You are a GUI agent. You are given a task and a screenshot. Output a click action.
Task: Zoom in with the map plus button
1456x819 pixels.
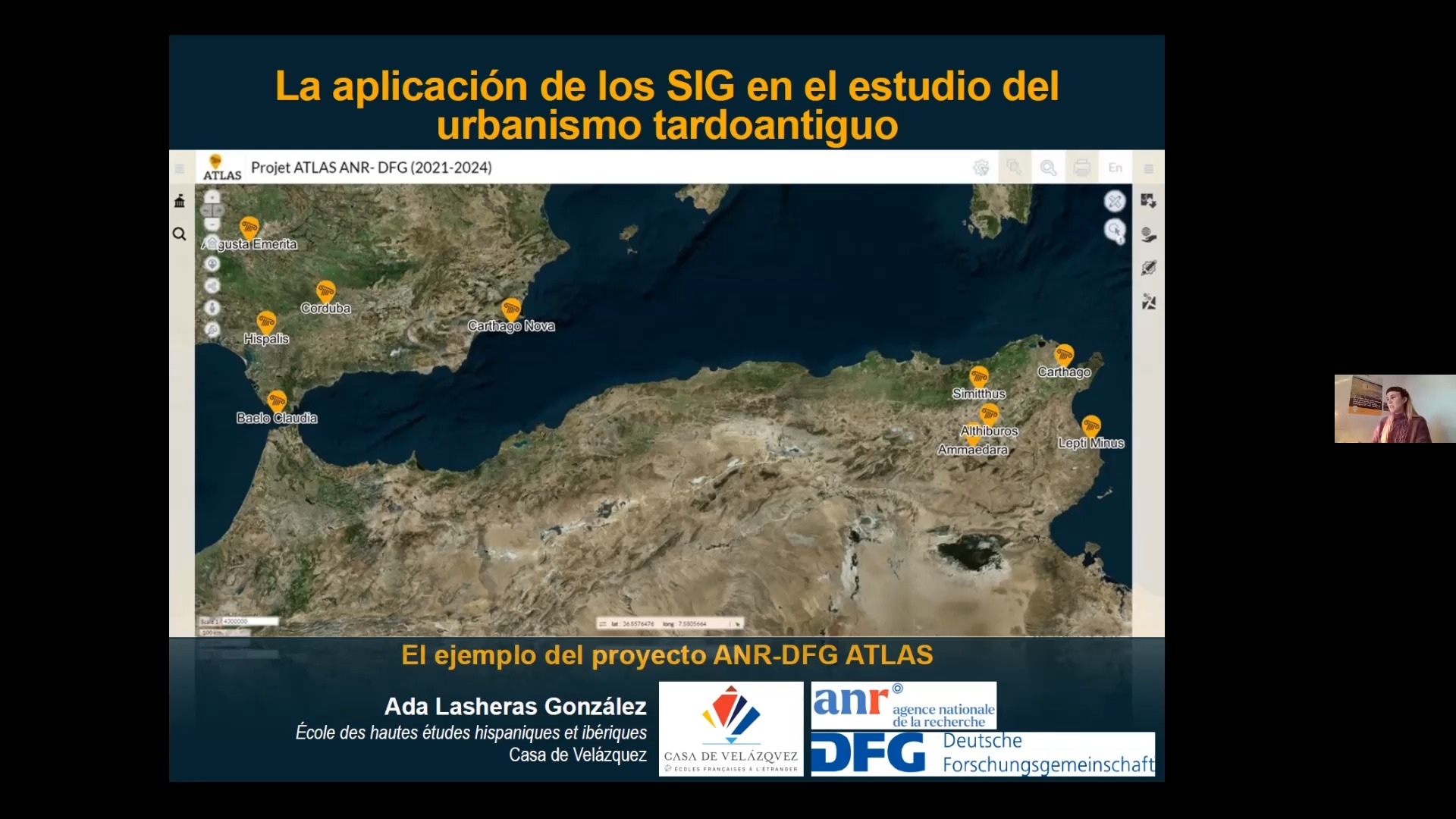212,196
